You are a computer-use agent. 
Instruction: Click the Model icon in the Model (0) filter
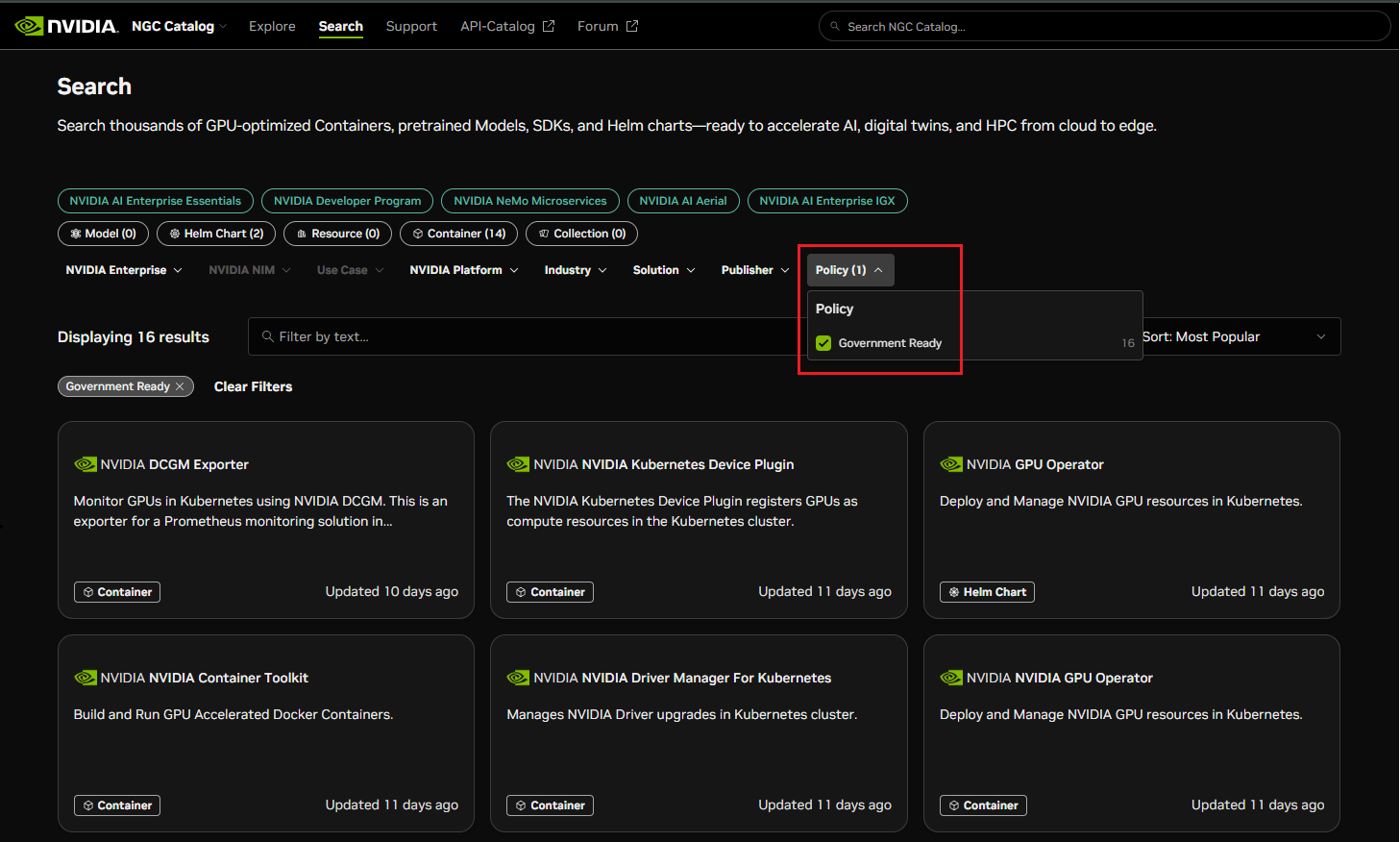click(76, 234)
